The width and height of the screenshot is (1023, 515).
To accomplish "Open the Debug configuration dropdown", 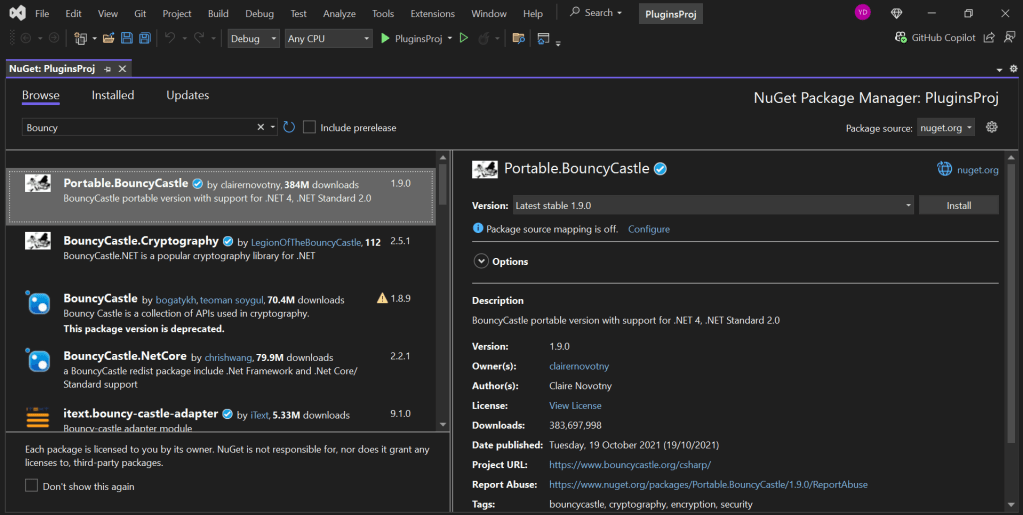I will (x=254, y=38).
